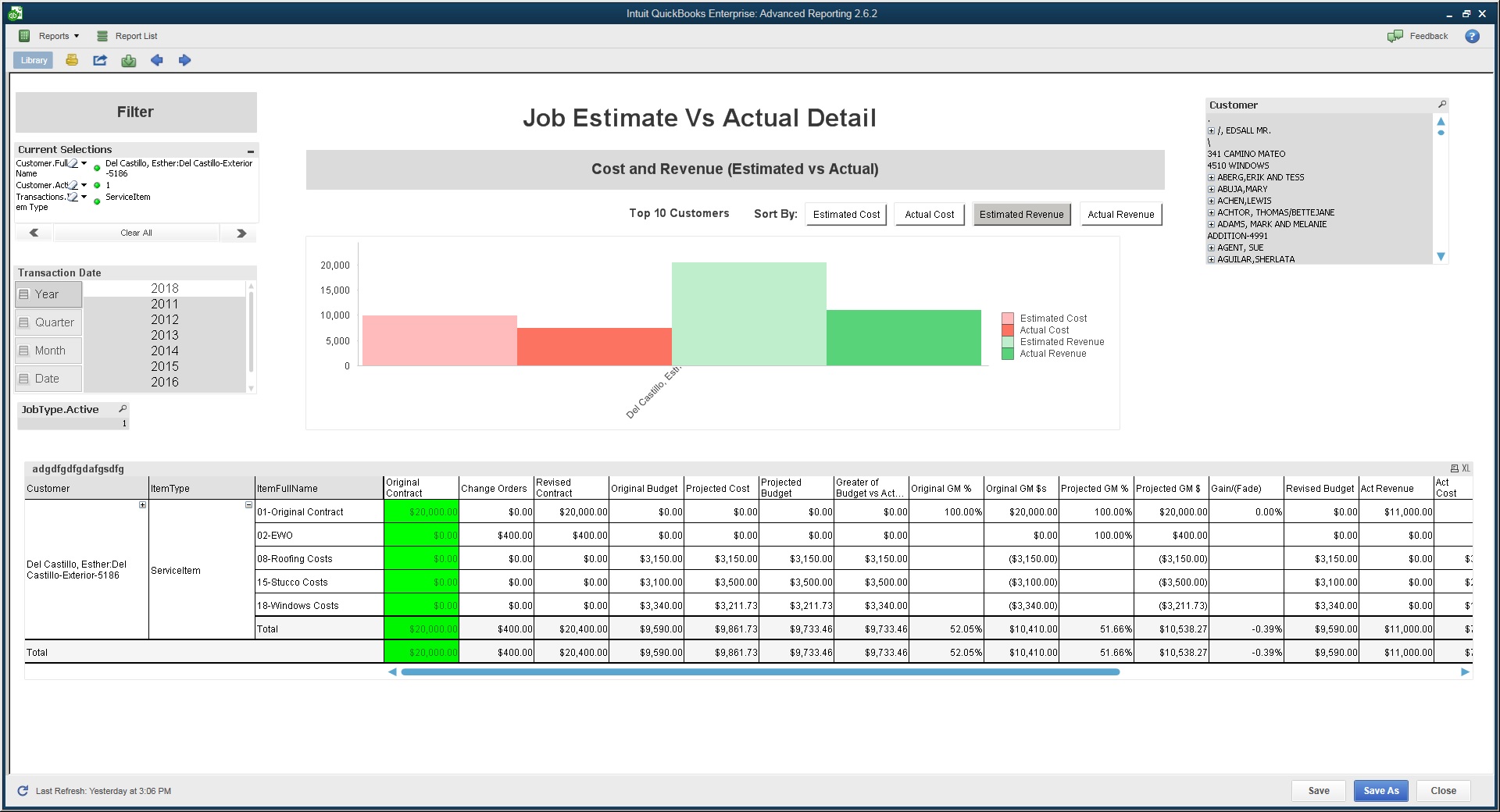
Task: Expand the ACHEN,LEWIS customer node
Action: pyautogui.click(x=1211, y=201)
